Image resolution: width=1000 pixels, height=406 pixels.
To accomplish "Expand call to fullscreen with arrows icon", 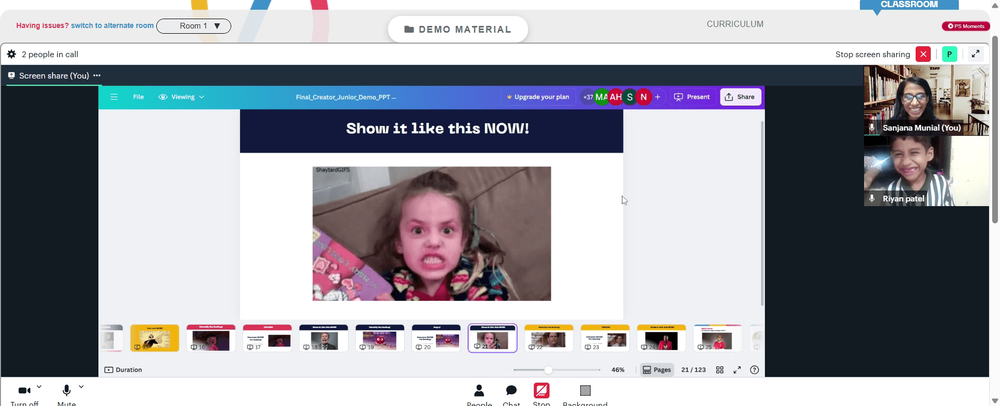I will [x=976, y=54].
